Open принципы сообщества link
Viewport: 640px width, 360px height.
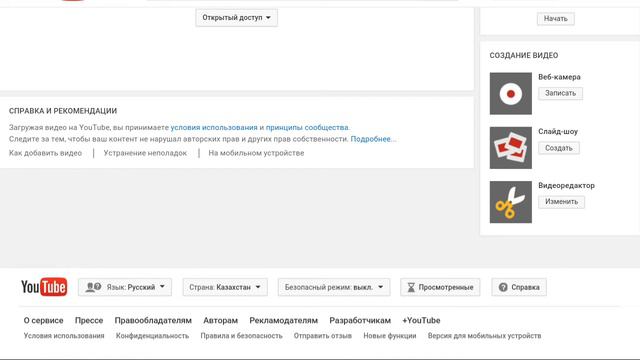point(307,127)
